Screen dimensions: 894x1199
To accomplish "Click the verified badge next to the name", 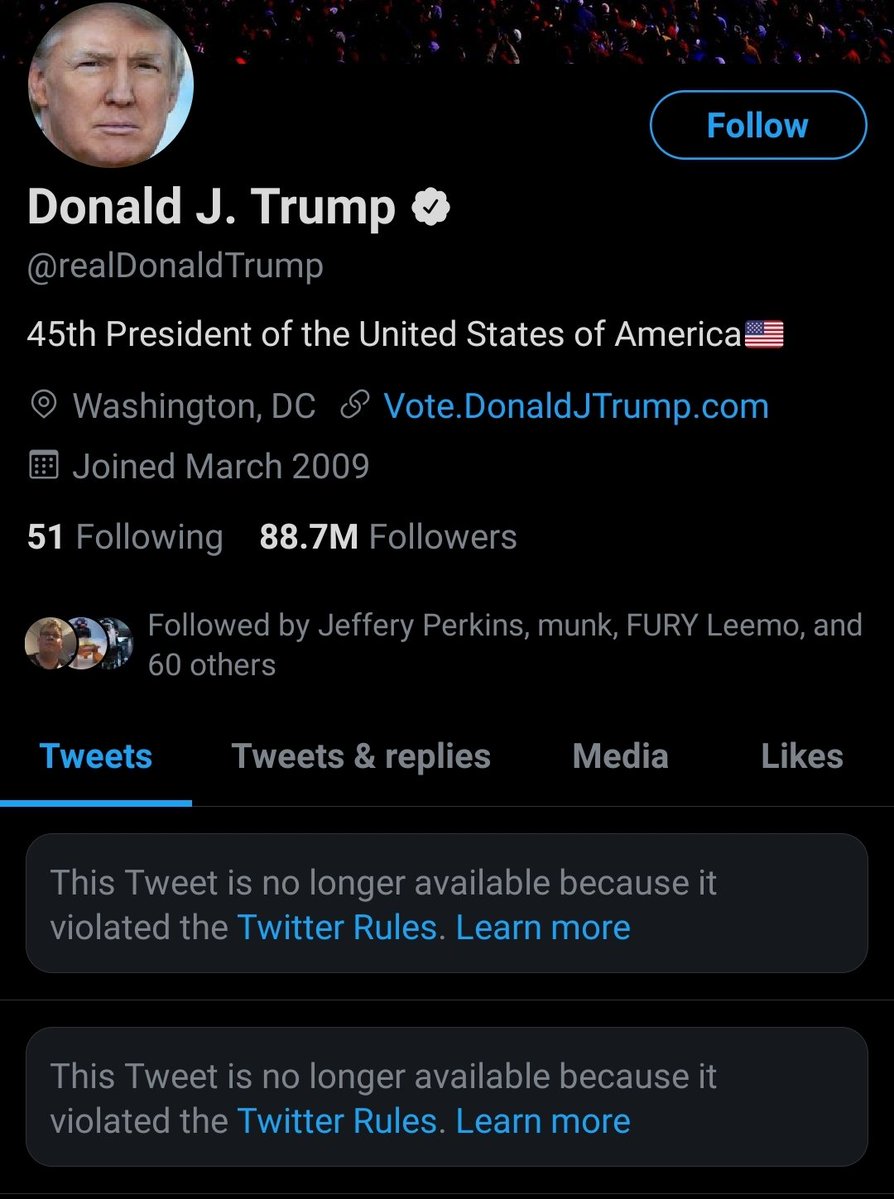I will tap(432, 208).
